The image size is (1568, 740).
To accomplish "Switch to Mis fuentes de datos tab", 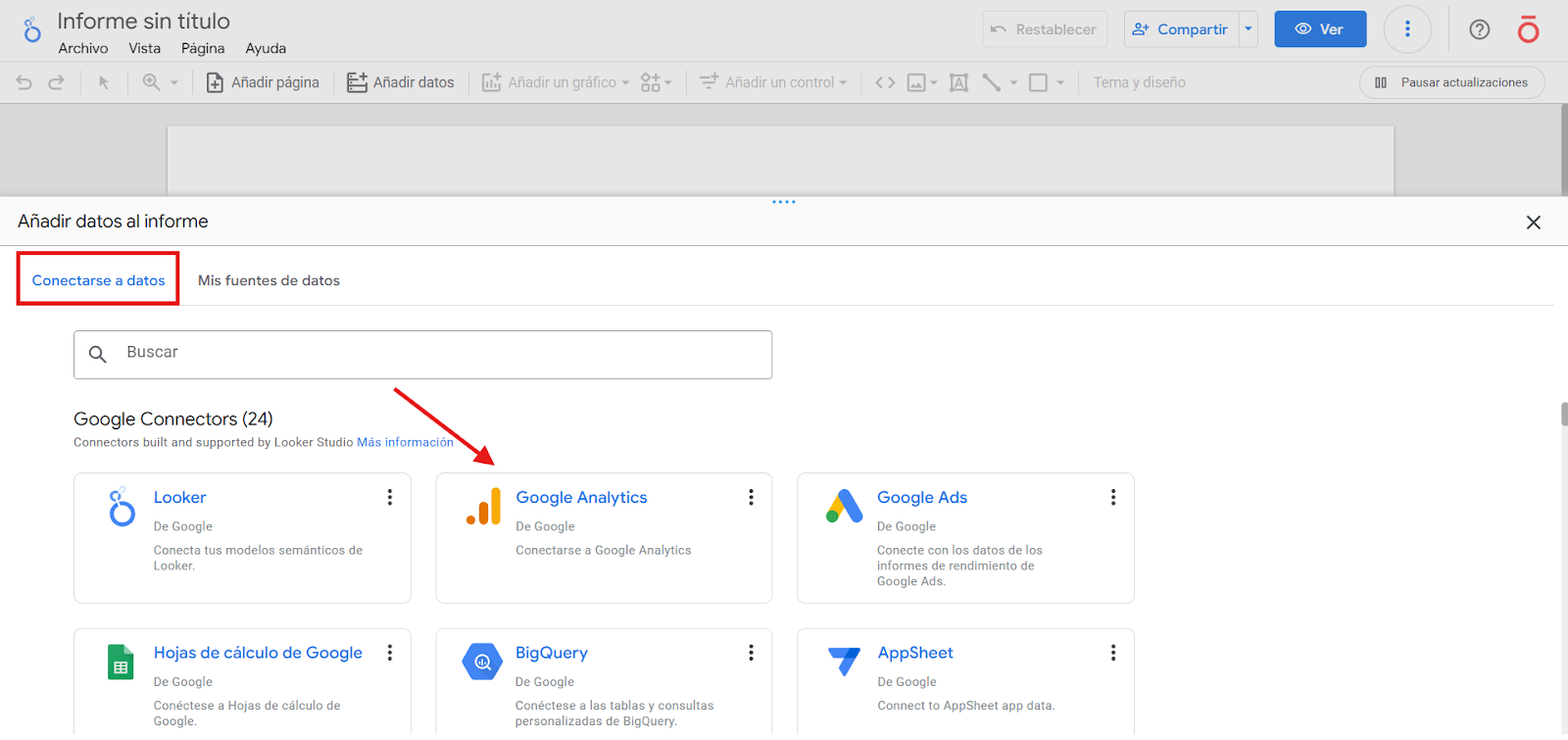I will tap(269, 280).
